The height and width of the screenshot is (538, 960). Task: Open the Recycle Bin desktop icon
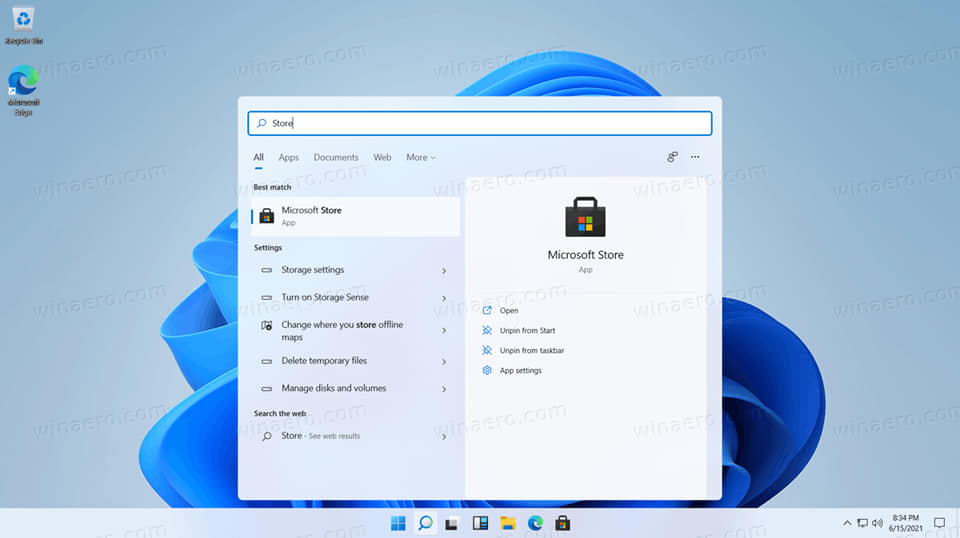point(23,26)
